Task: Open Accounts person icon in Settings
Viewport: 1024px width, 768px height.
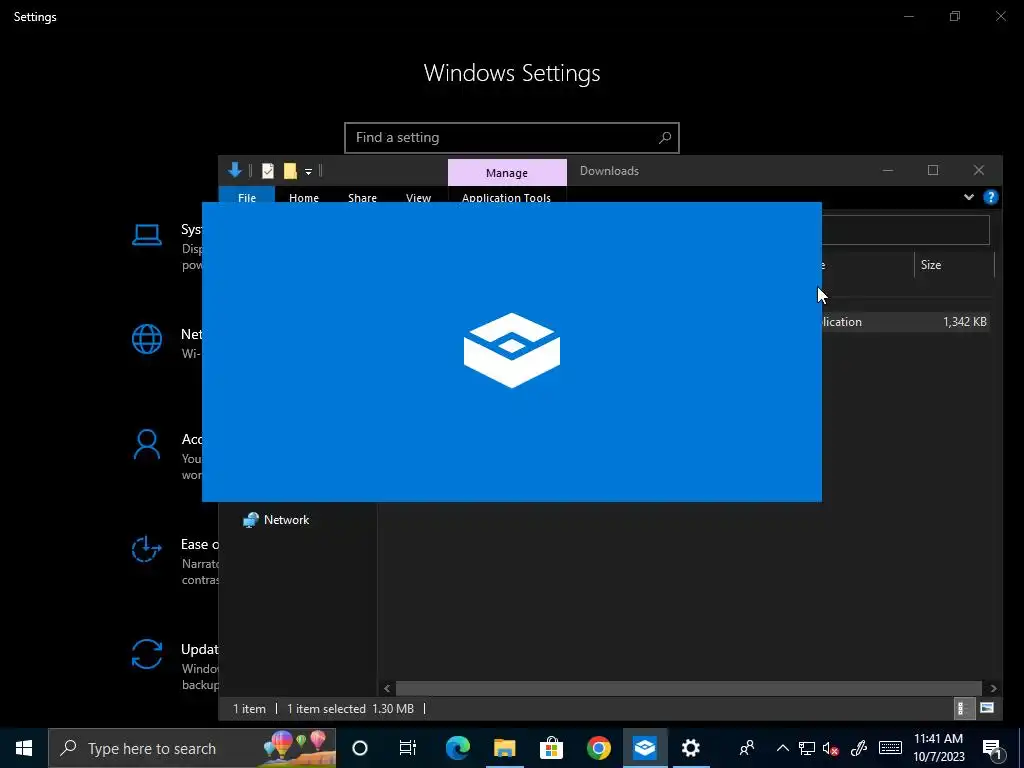Action: tap(147, 445)
